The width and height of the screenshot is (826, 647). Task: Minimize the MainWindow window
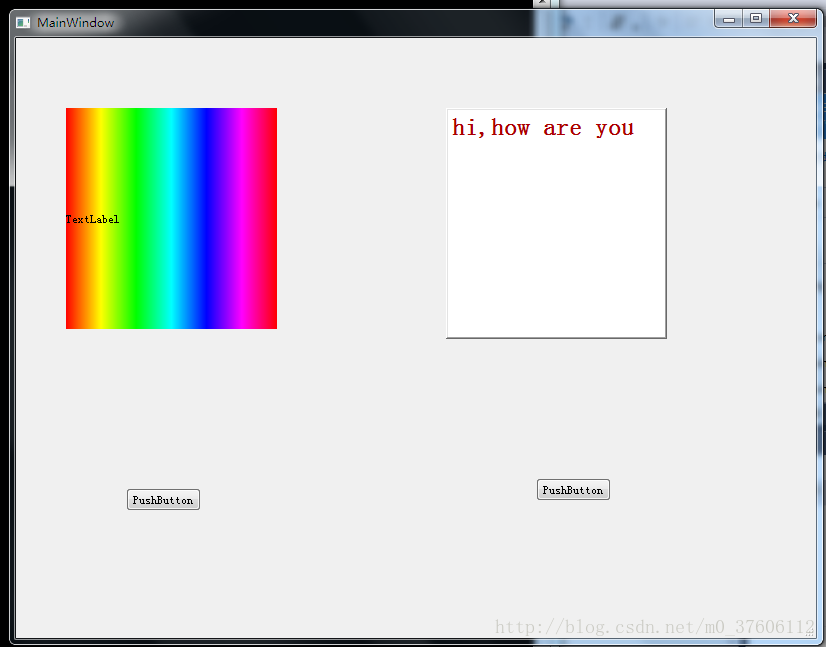(x=729, y=19)
